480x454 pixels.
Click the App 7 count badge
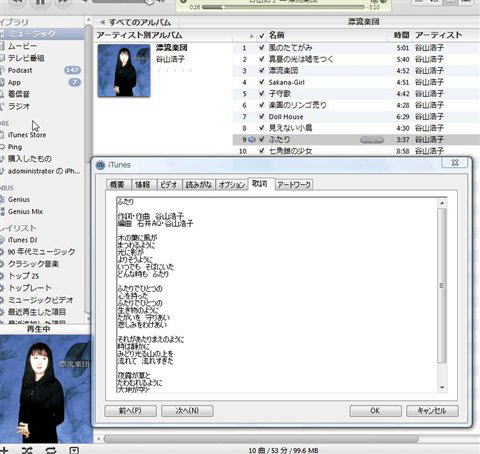[x=75, y=82]
